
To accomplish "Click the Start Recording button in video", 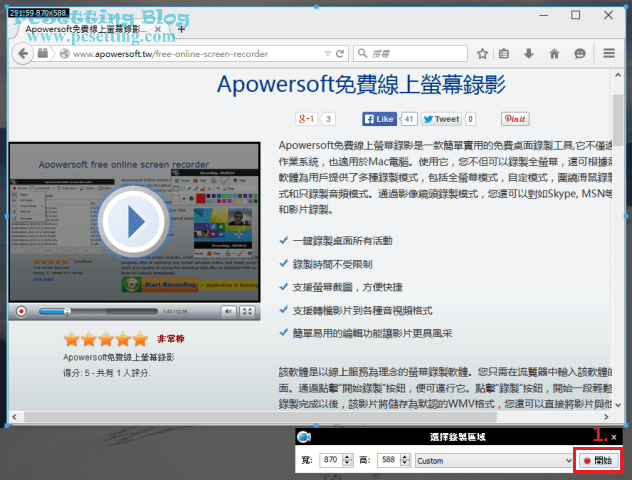I will (x=160, y=285).
